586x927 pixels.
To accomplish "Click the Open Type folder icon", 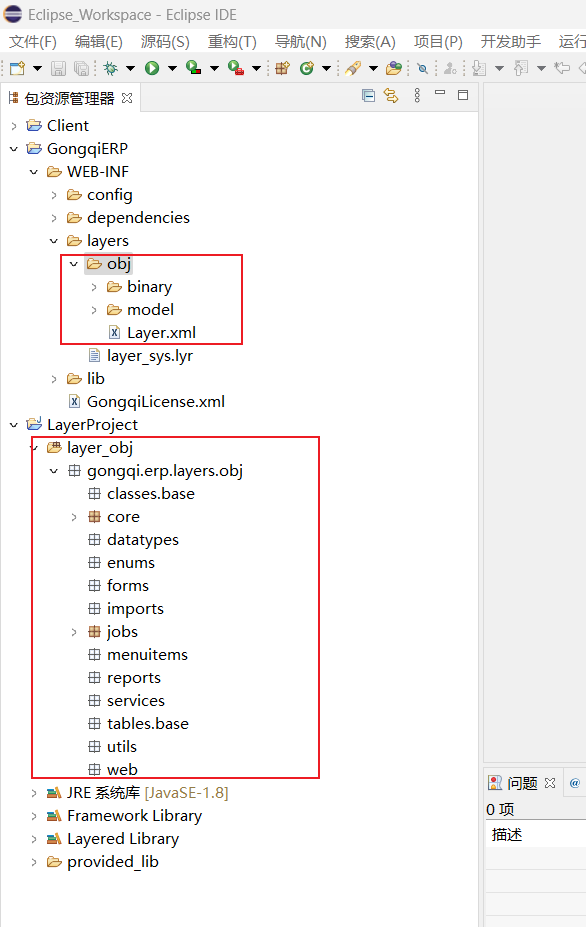I will 394,68.
